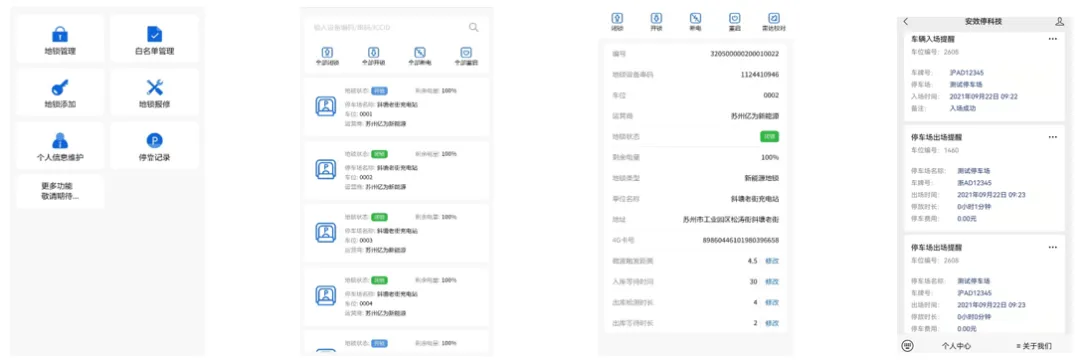Open the ... menu on the bottom 停车场出场提醒 card
1080x360 pixels.
[x=1052, y=247]
